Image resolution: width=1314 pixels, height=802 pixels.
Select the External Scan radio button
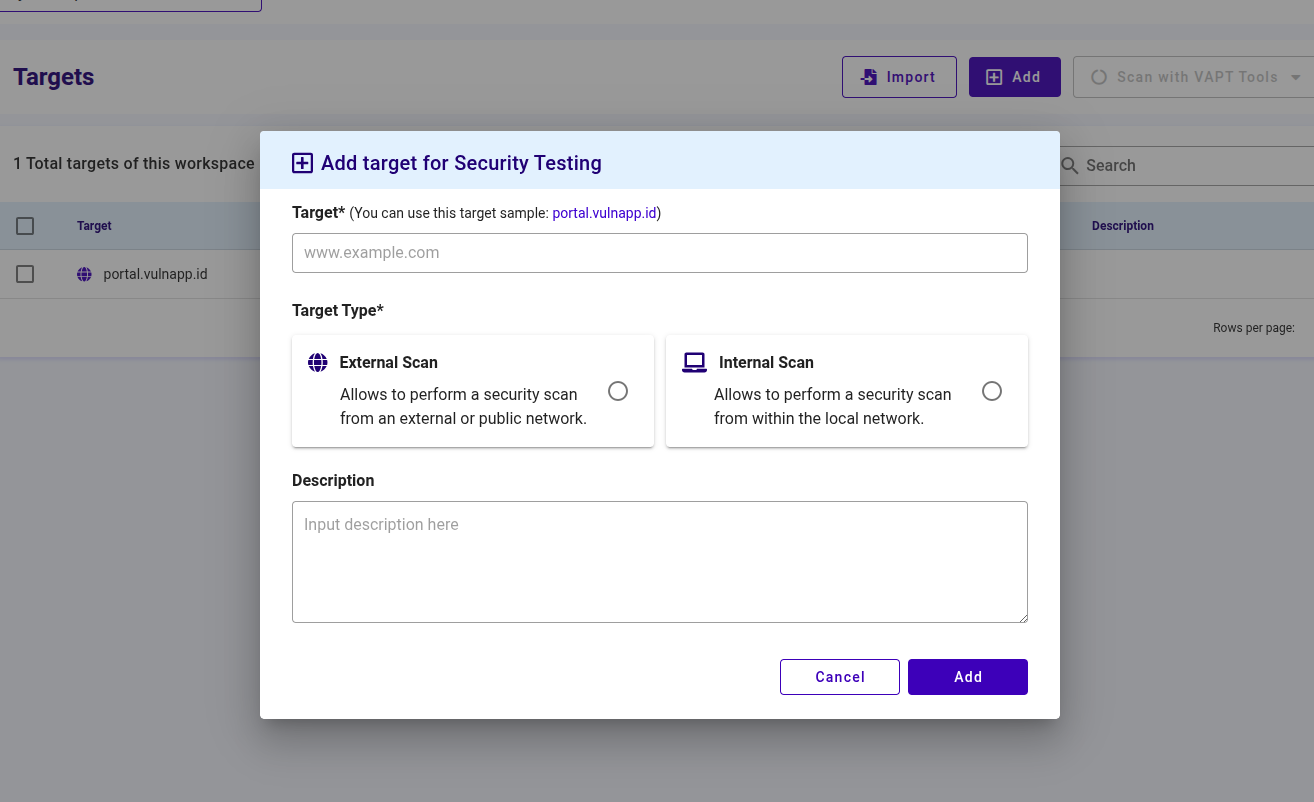(x=618, y=391)
